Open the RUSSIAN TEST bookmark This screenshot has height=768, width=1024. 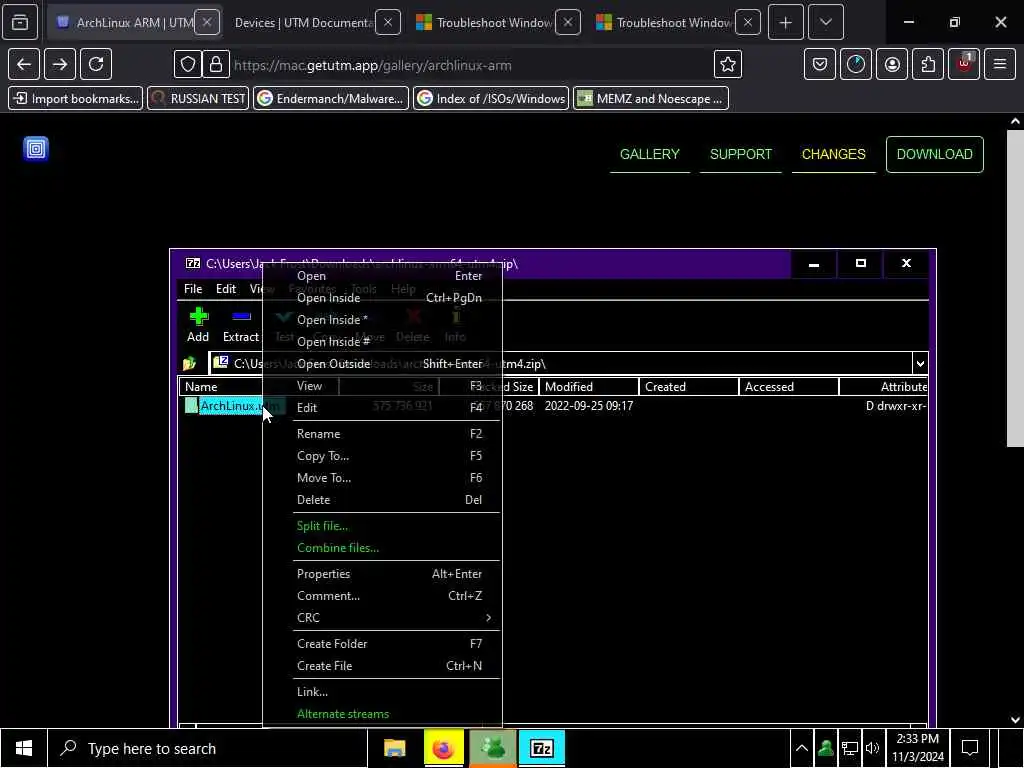point(198,99)
